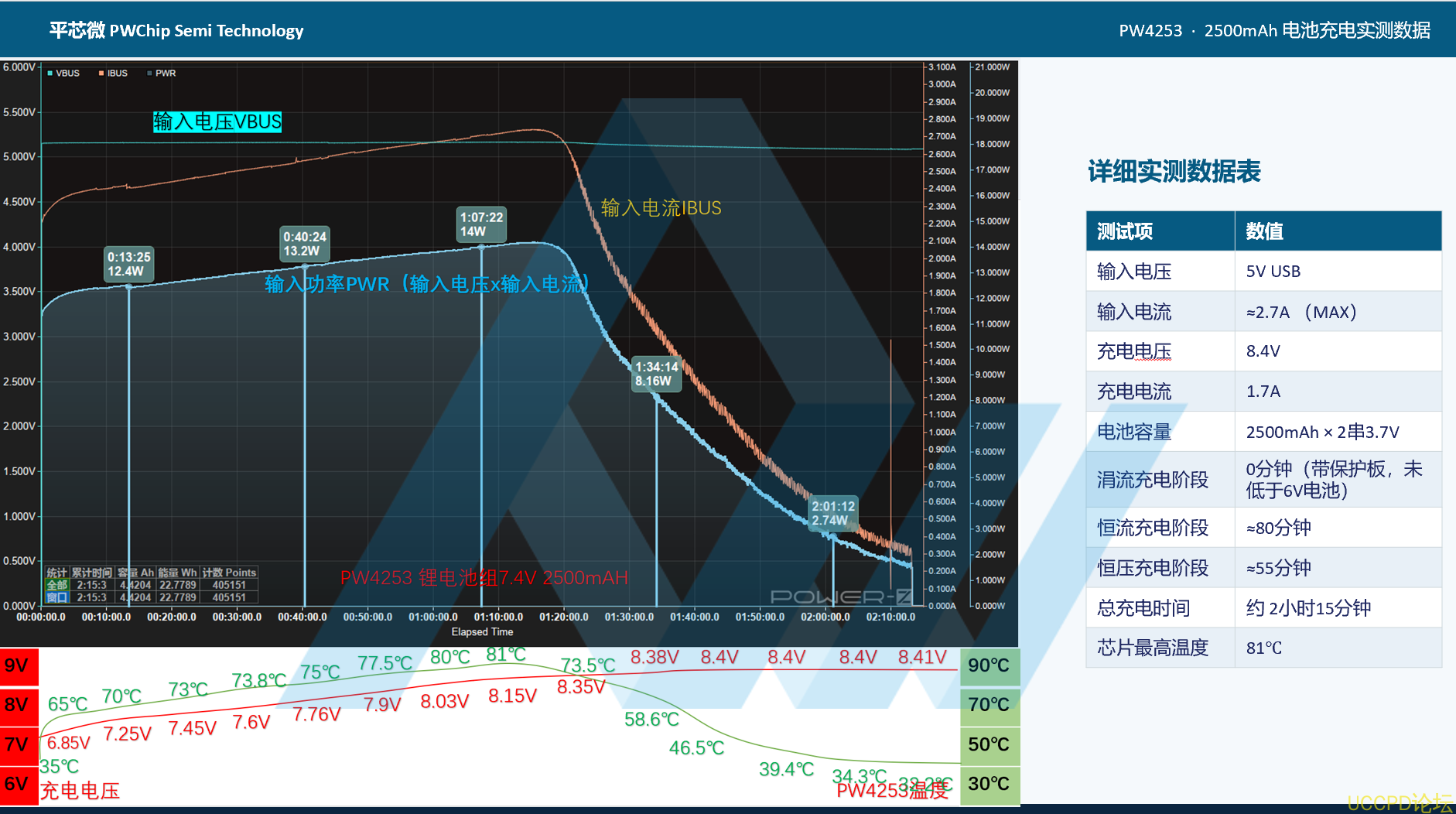Click the 测试项 table header

[1125, 231]
